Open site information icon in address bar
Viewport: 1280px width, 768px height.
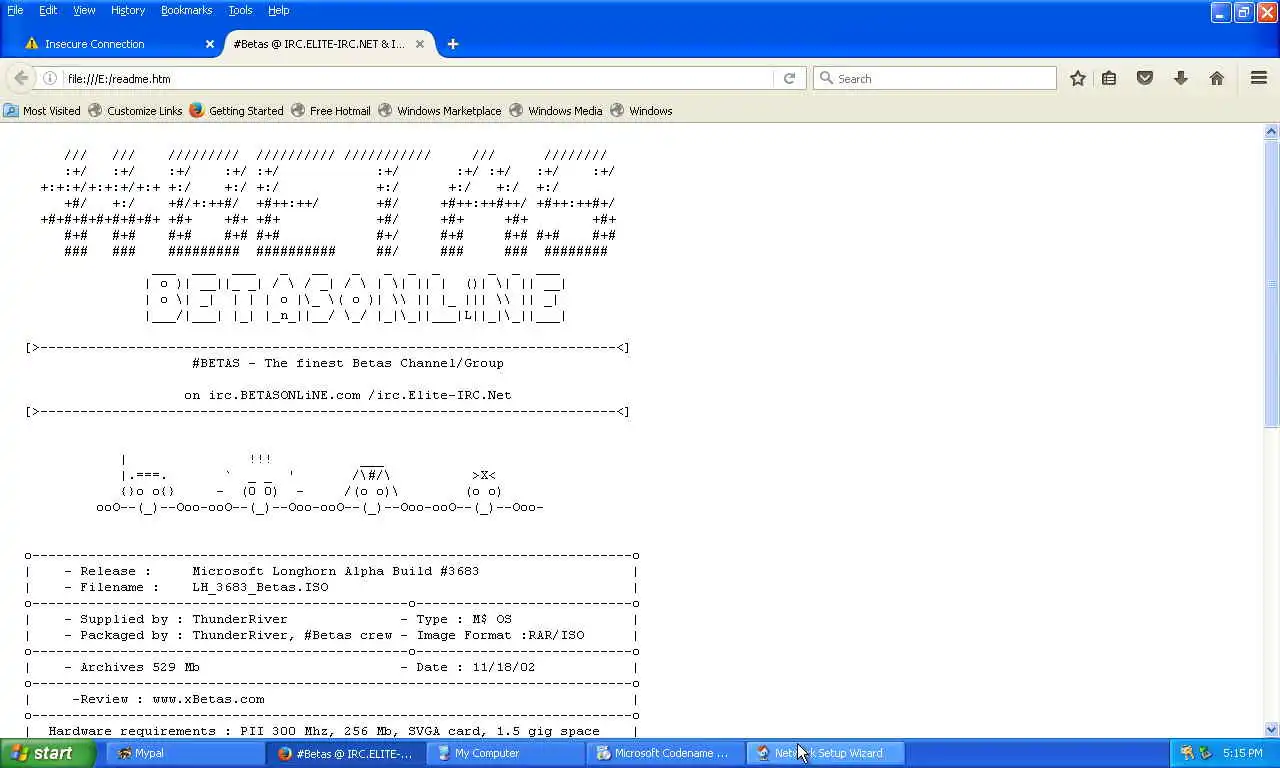point(50,78)
